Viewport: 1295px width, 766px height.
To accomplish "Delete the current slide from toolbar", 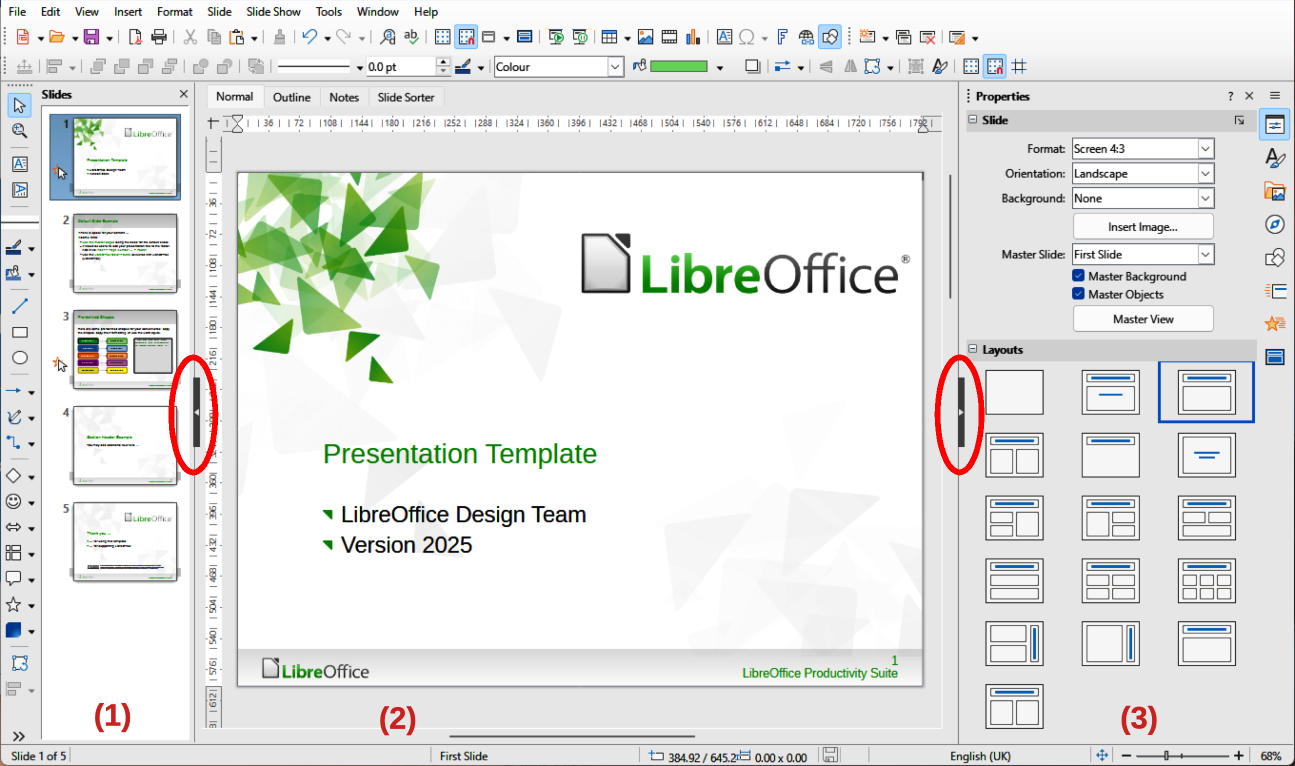I will pos(928,37).
